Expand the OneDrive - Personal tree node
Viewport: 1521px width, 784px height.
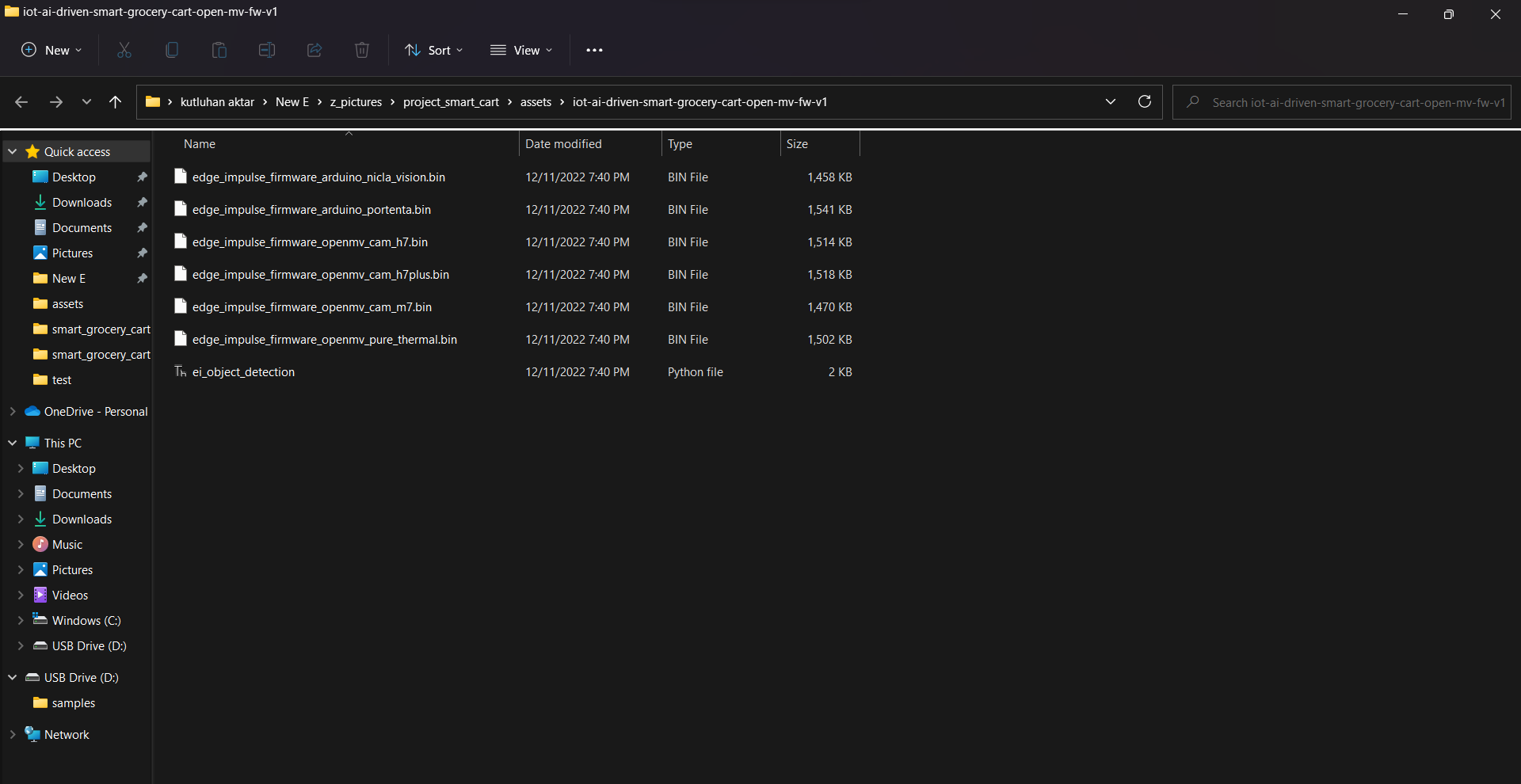click(11, 411)
